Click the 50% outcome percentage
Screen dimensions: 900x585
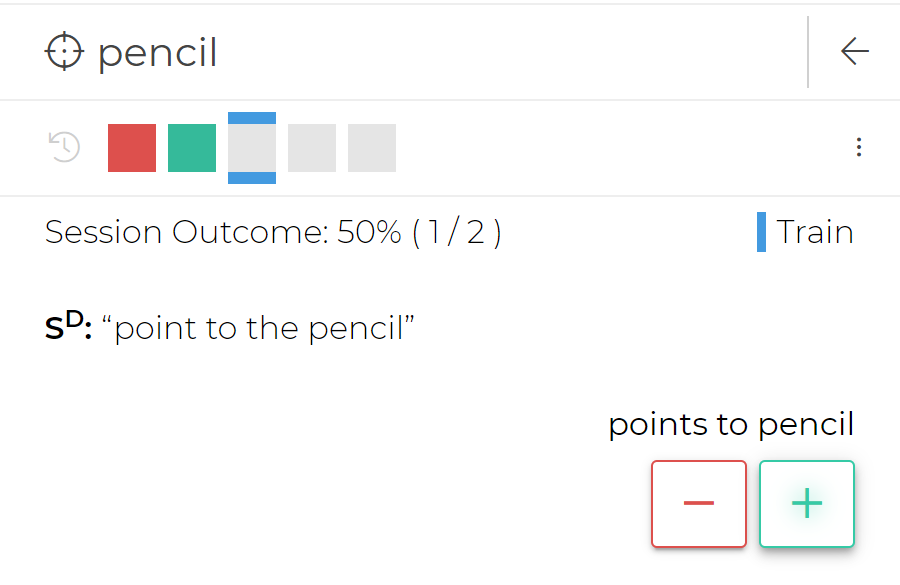coord(369,232)
